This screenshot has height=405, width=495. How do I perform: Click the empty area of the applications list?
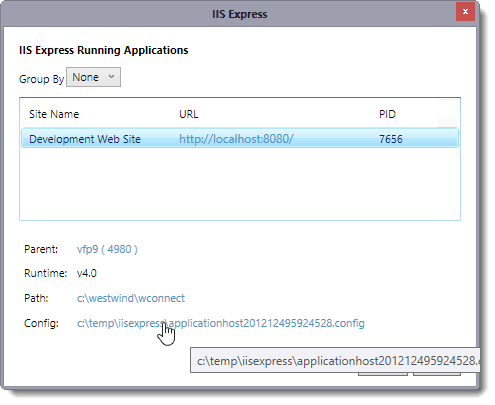240,183
